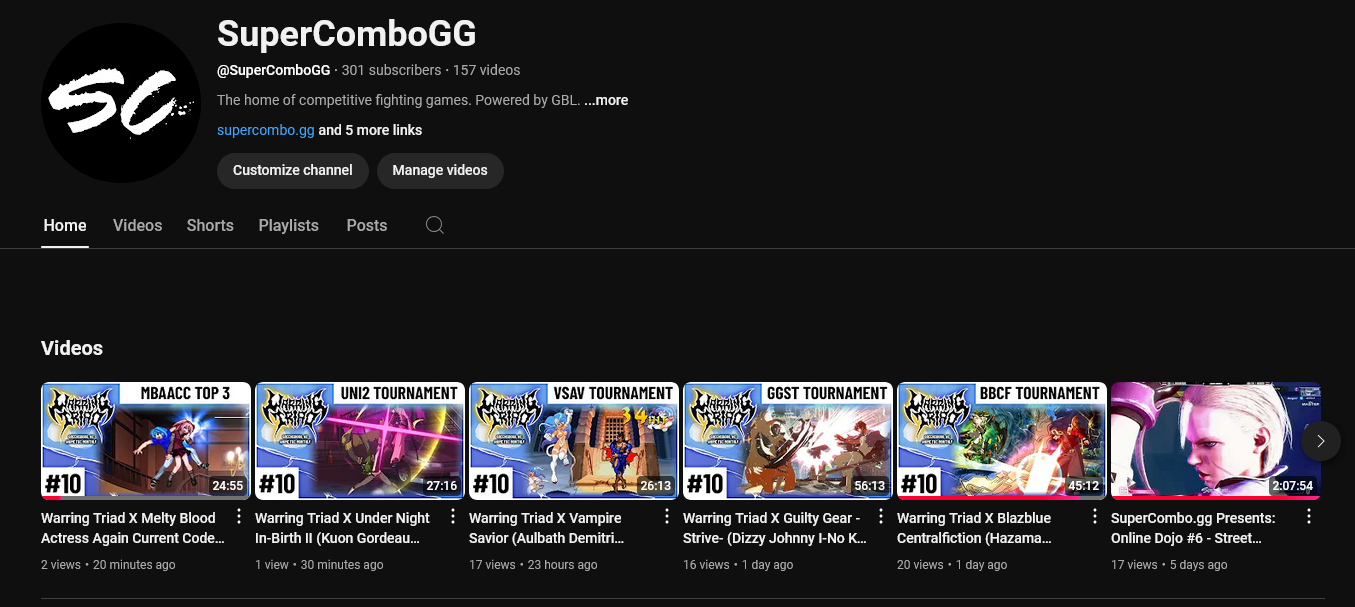Open title 'Warring Triad X Guilty Gear -Strive-'
Image resolution: width=1355 pixels, height=607 pixels.
pyautogui.click(x=773, y=528)
